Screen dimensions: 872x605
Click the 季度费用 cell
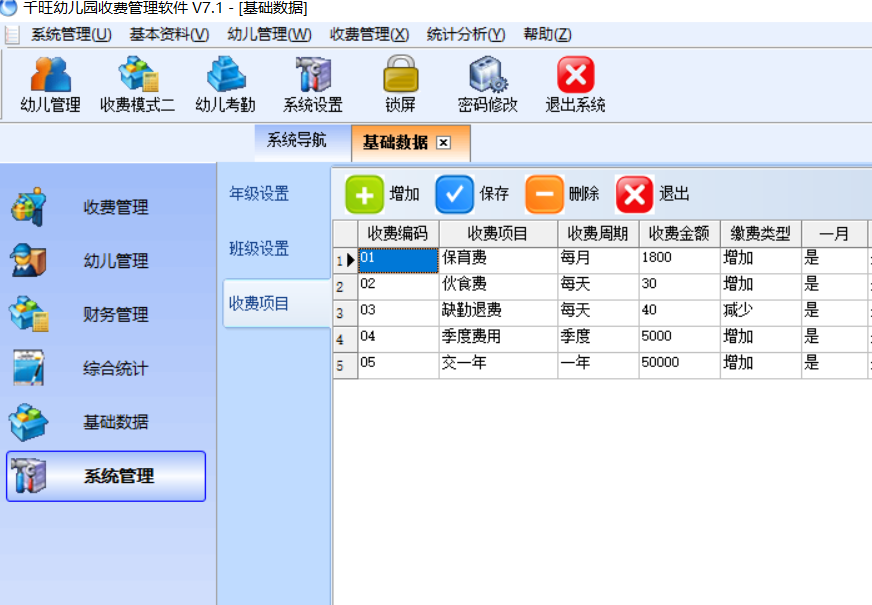[x=498, y=339]
